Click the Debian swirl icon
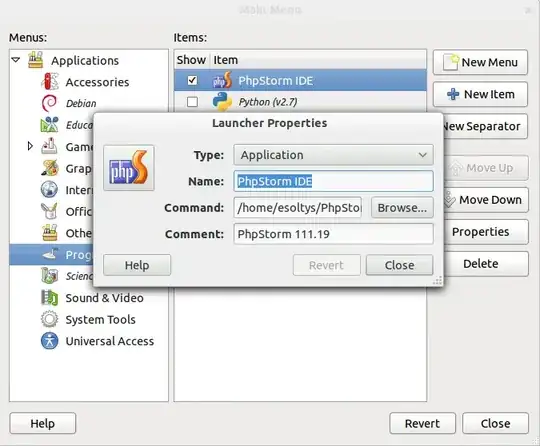Image resolution: width=540 pixels, height=446 pixels. tap(49, 103)
